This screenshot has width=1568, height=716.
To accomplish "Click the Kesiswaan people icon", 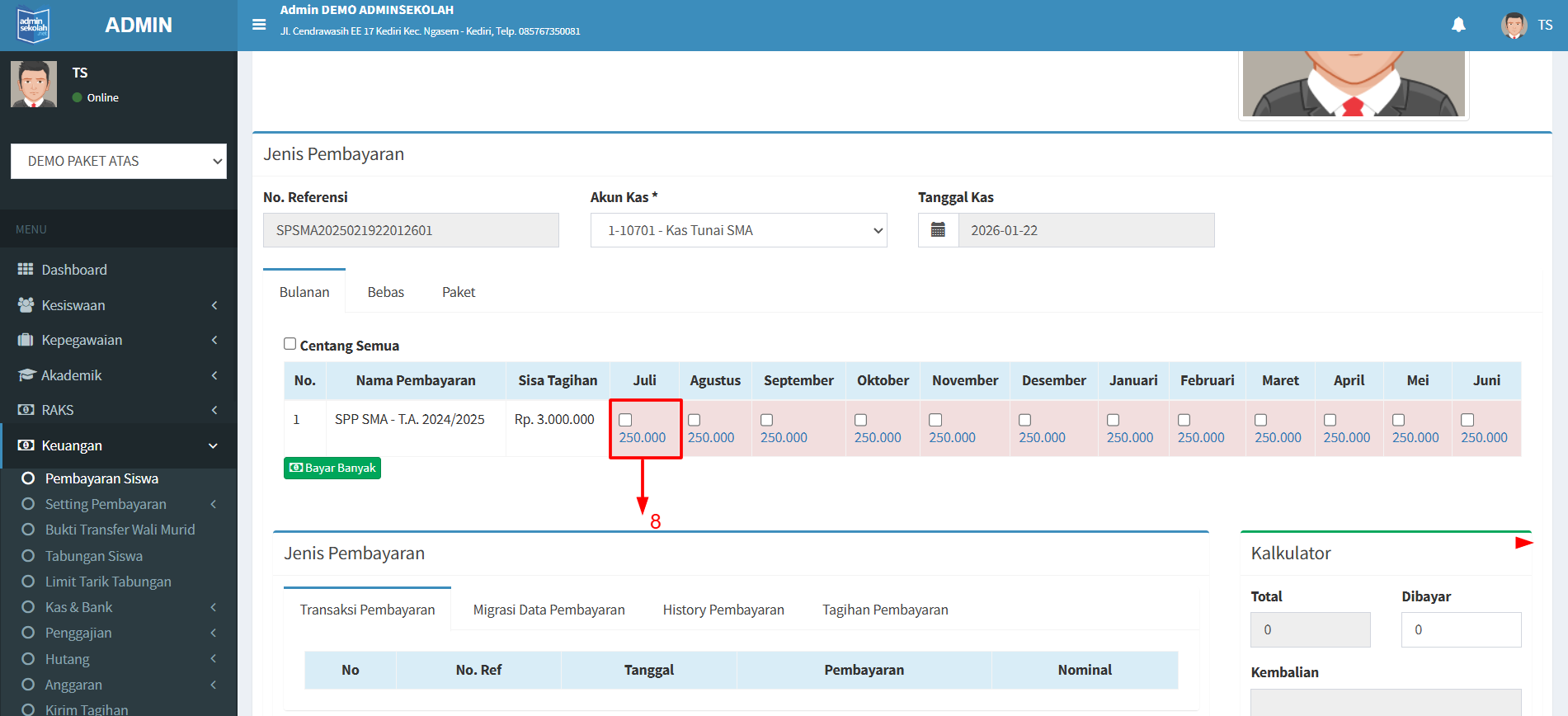I will coord(26,305).
